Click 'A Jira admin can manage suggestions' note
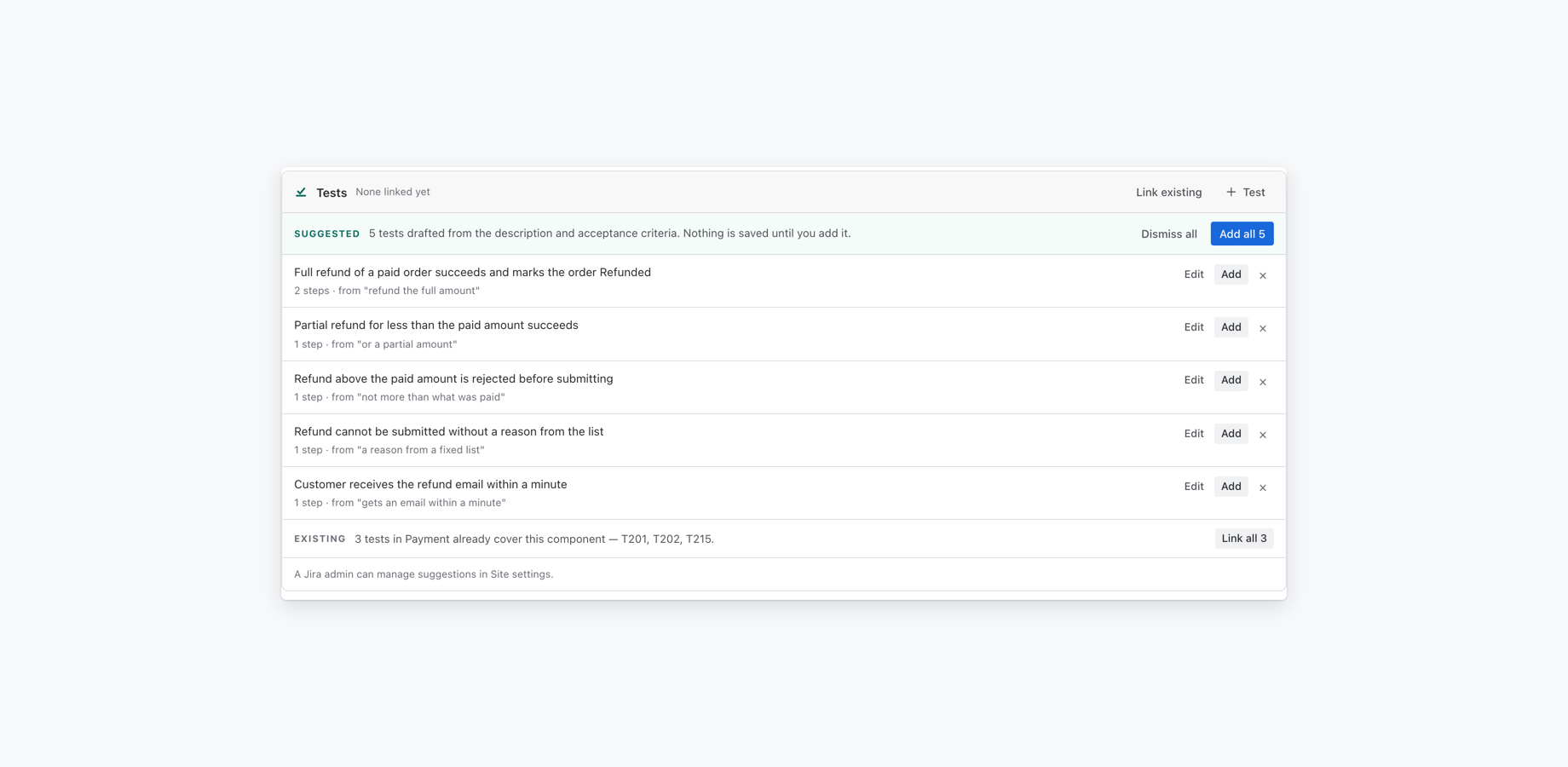 (x=424, y=574)
